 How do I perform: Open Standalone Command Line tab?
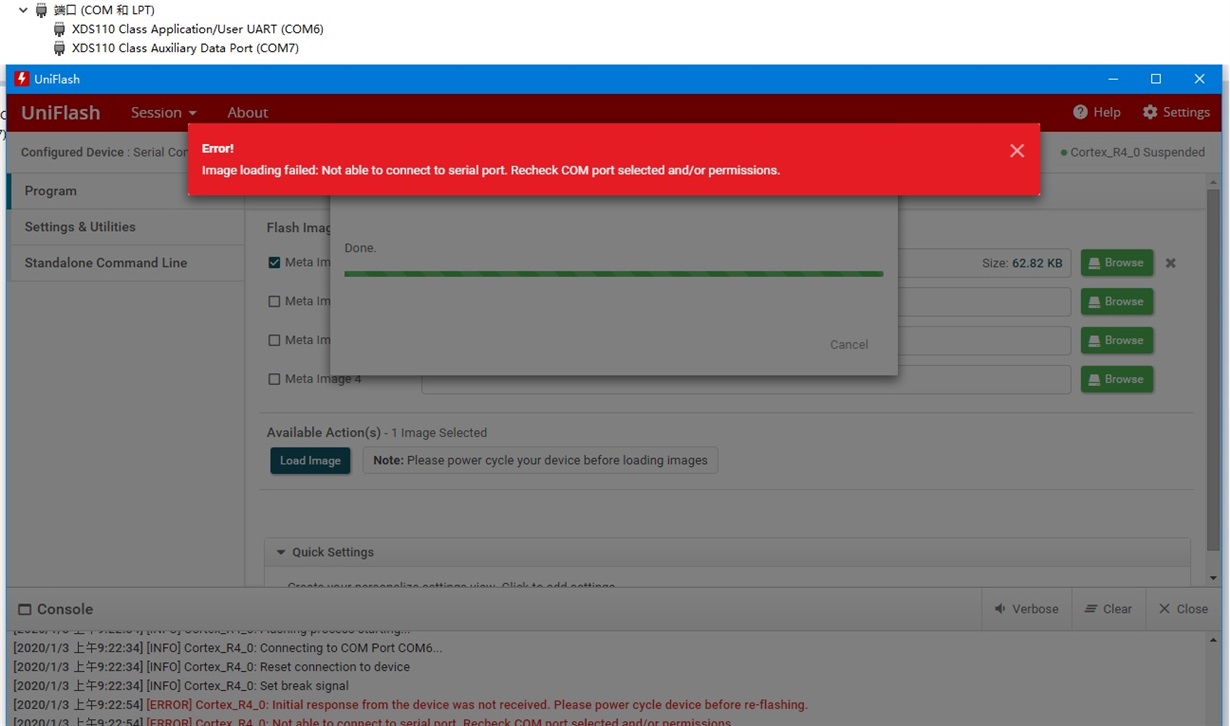tap(125, 263)
